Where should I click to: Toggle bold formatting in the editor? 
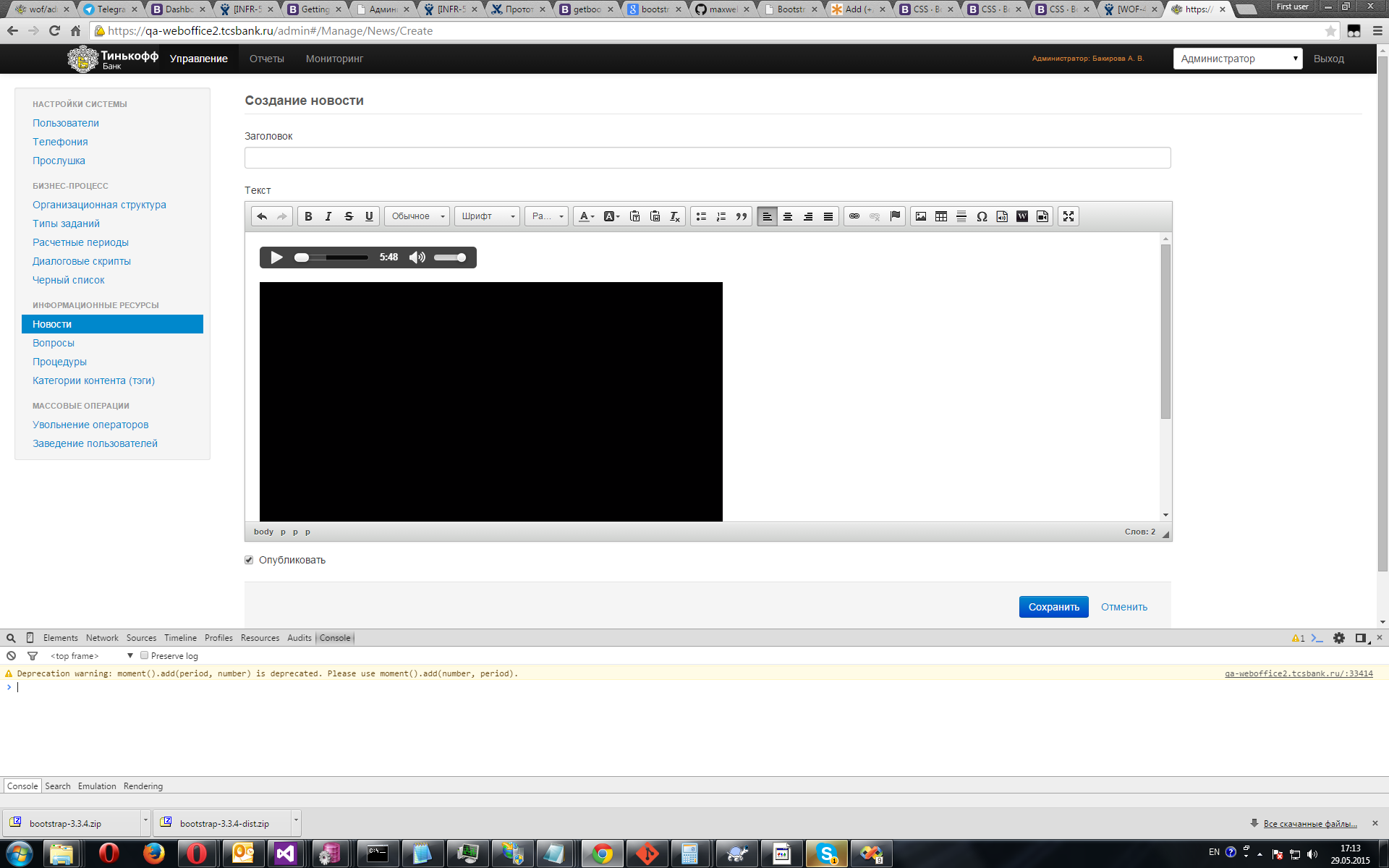pos(308,216)
